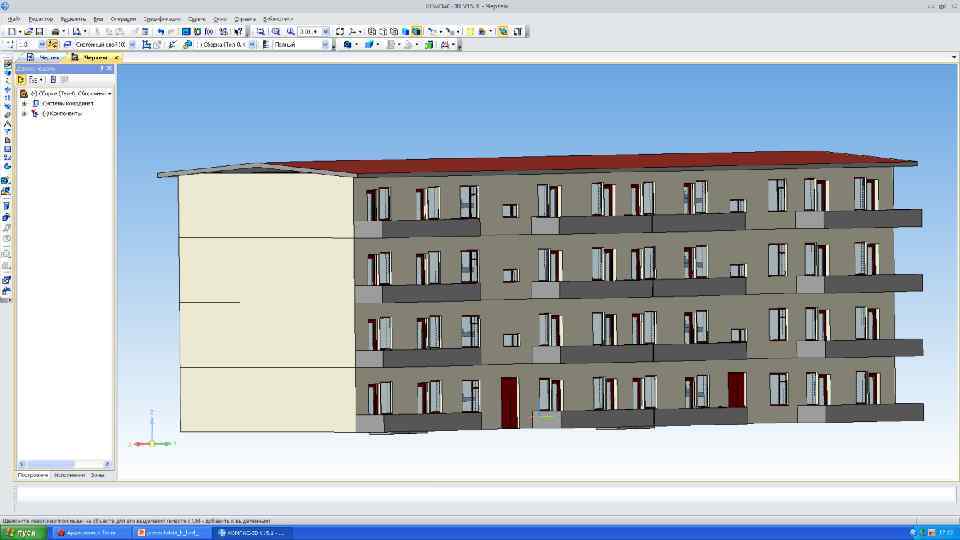The width and height of the screenshot is (960, 540).
Task: Click the Refresh view icon
Action: click(x=340, y=31)
